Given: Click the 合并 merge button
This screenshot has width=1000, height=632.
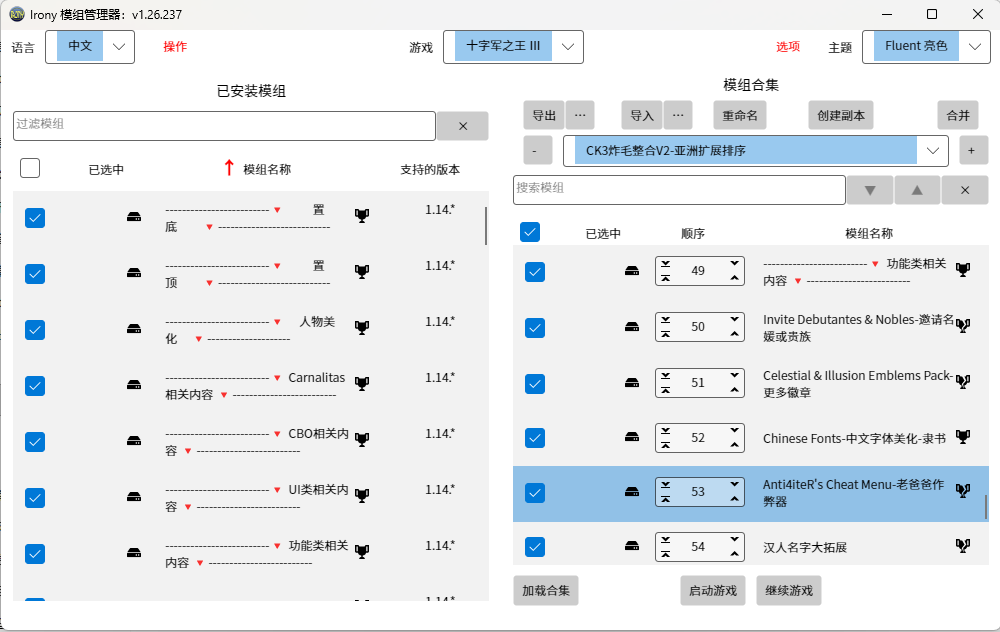Looking at the screenshot, I should (x=958, y=115).
